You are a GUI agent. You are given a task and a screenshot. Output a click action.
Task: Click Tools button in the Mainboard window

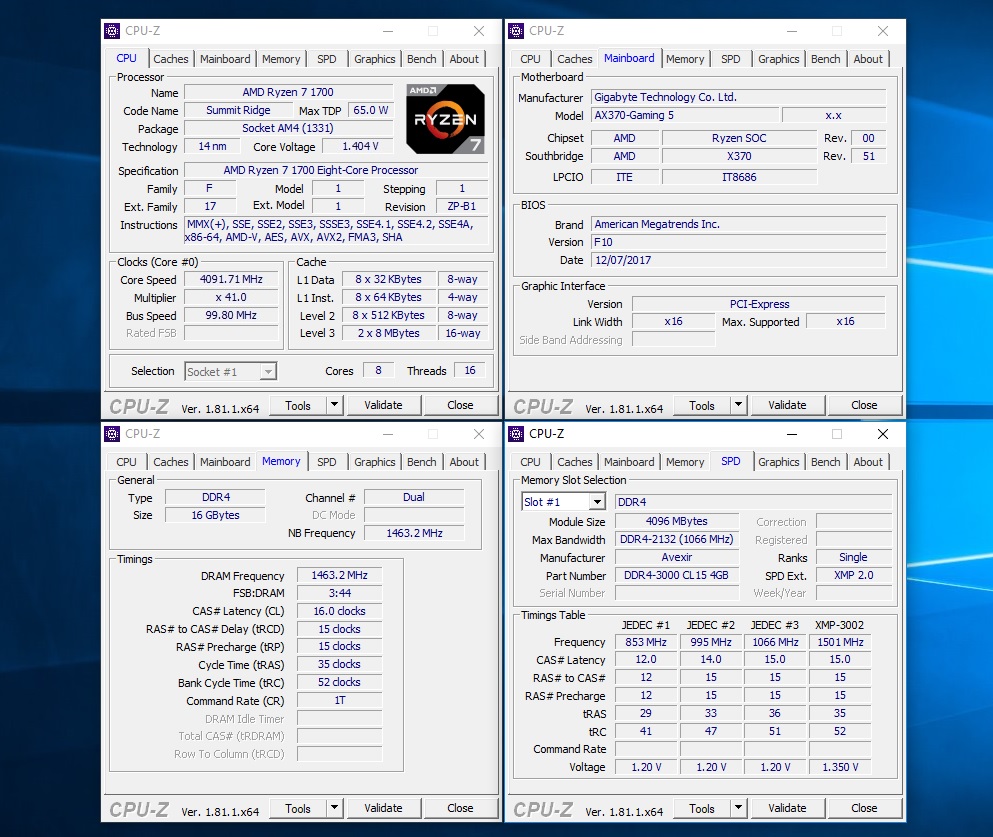pyautogui.click(x=702, y=405)
